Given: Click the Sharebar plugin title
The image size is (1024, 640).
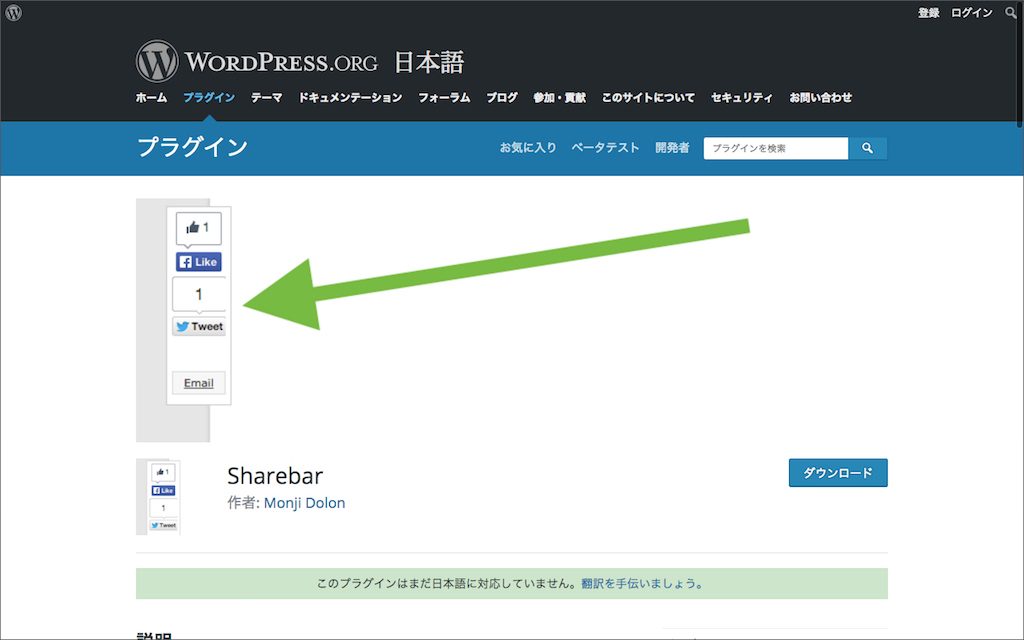Looking at the screenshot, I should tap(275, 475).
